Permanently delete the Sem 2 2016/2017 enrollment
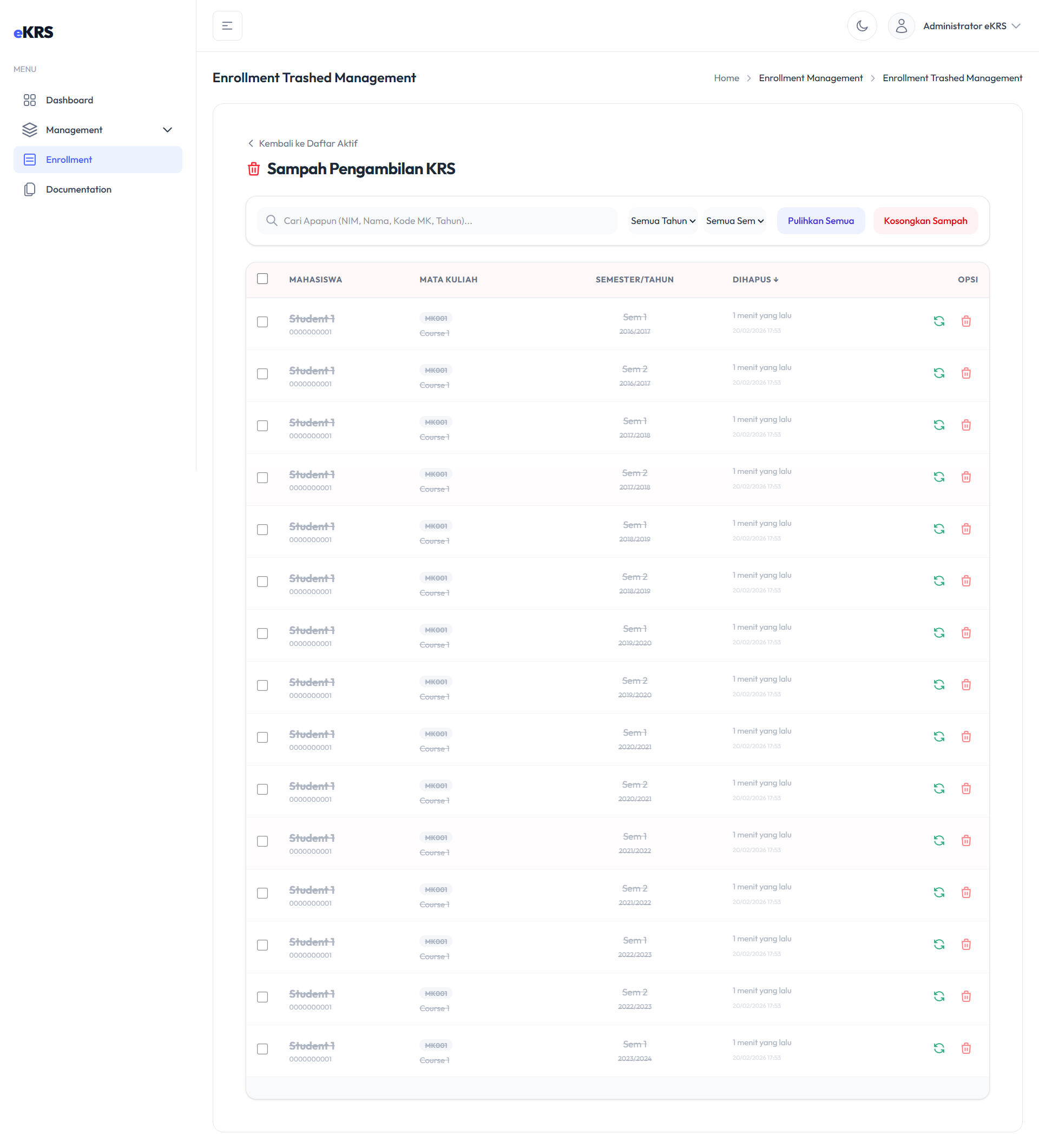The height and width of the screenshot is (1148, 1039). coord(966,373)
